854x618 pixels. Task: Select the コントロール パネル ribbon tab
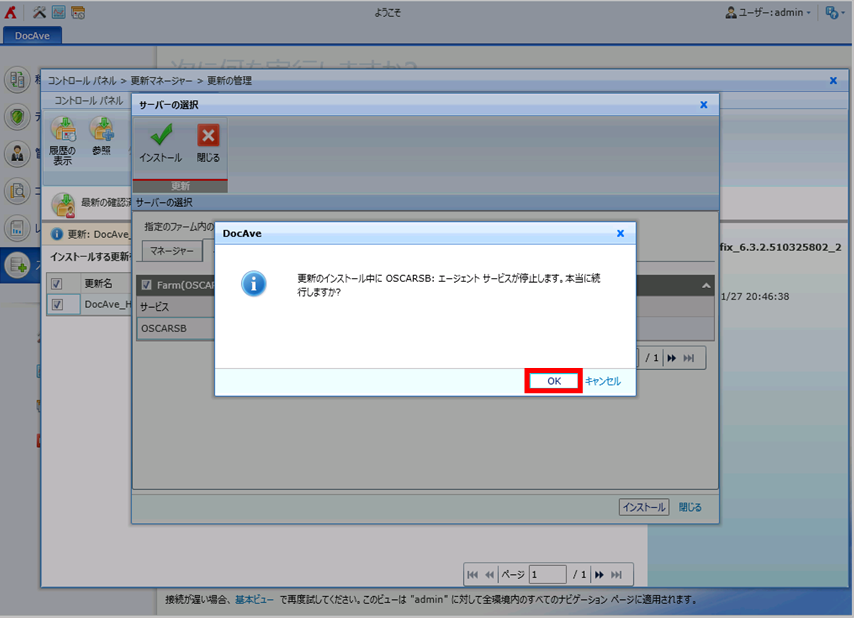(89, 100)
